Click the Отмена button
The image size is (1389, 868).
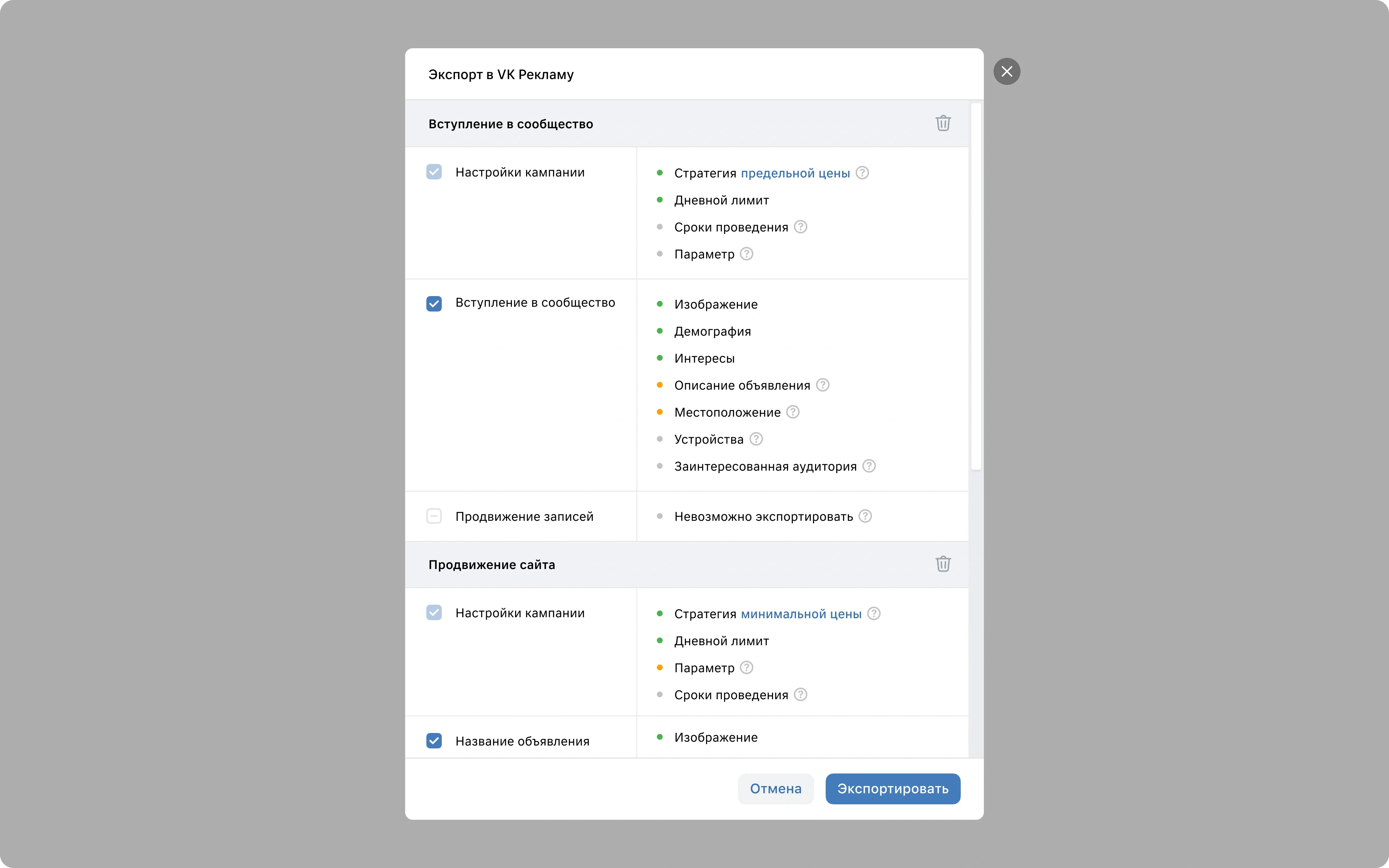[x=776, y=789]
